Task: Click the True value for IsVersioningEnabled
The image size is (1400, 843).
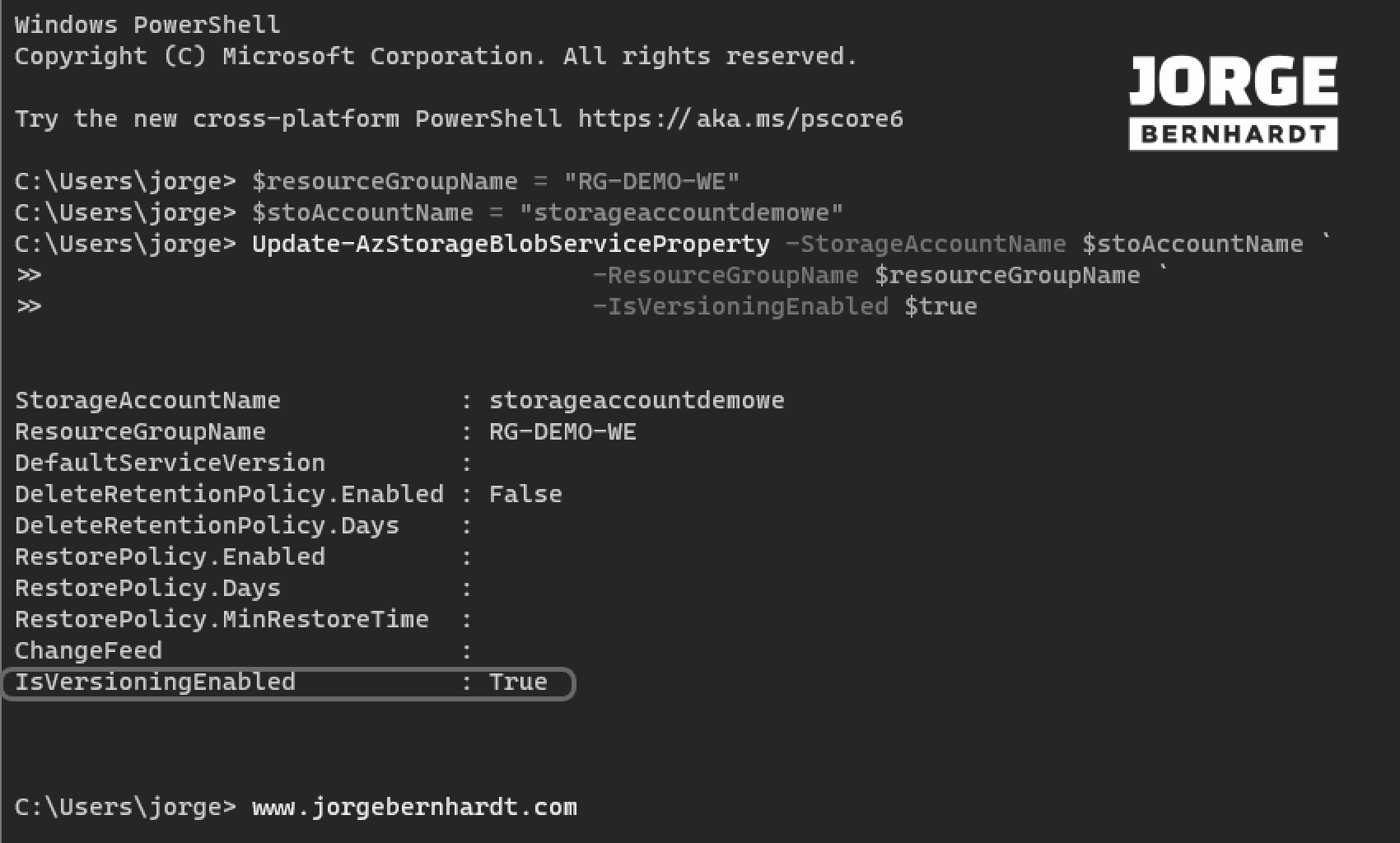Action: 518,682
